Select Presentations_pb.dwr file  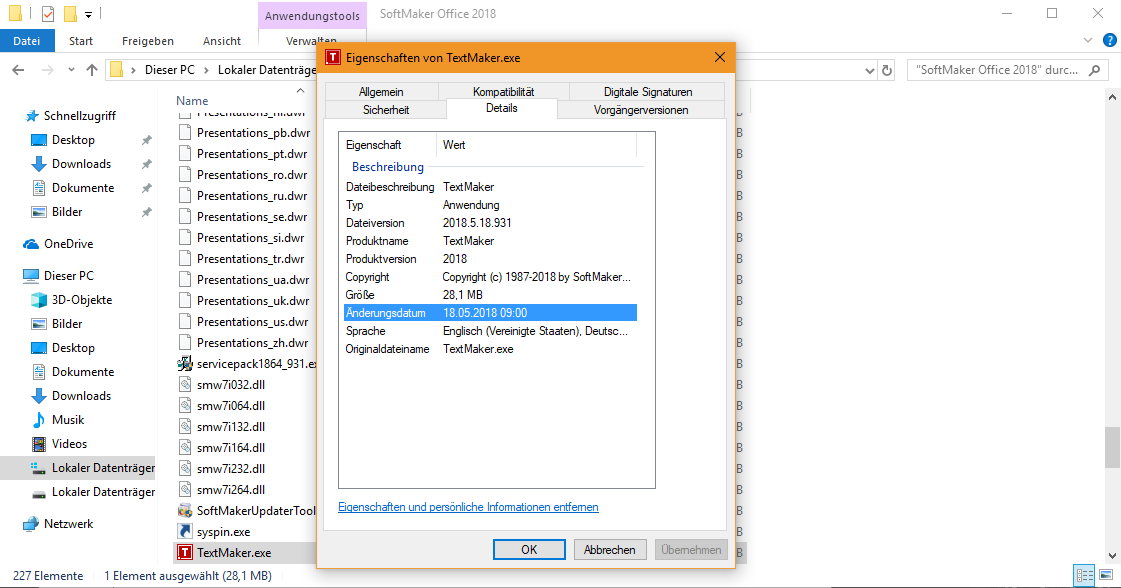[253, 132]
